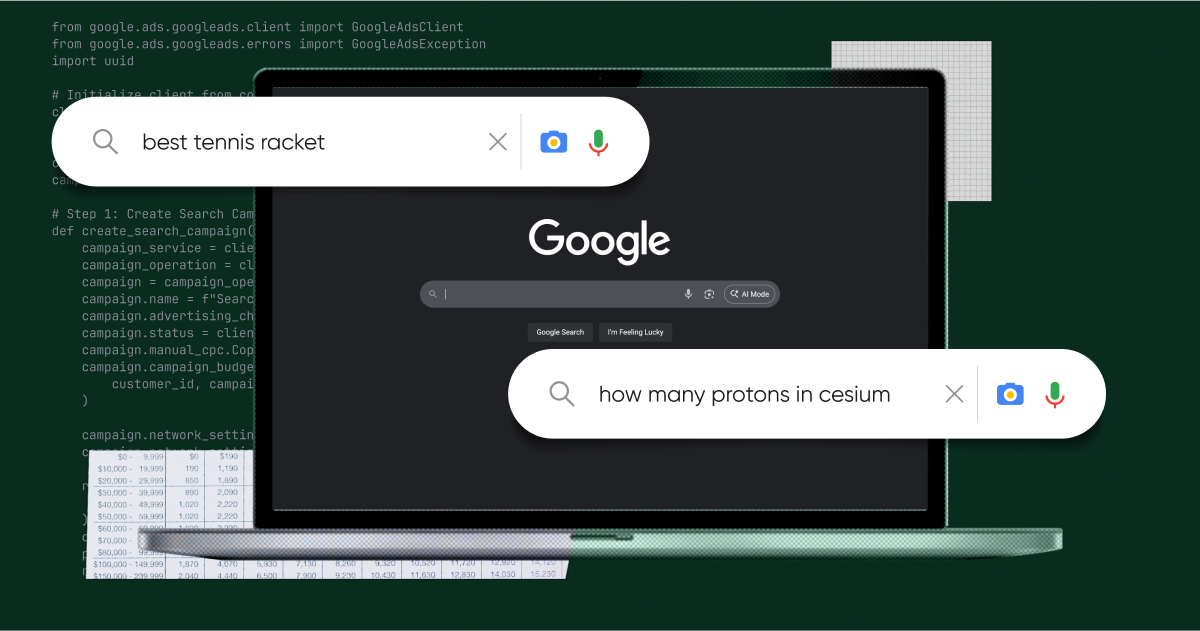The width and height of the screenshot is (1200, 631).
Task: Click the I'm Feeling Lucky button
Action: [635, 332]
